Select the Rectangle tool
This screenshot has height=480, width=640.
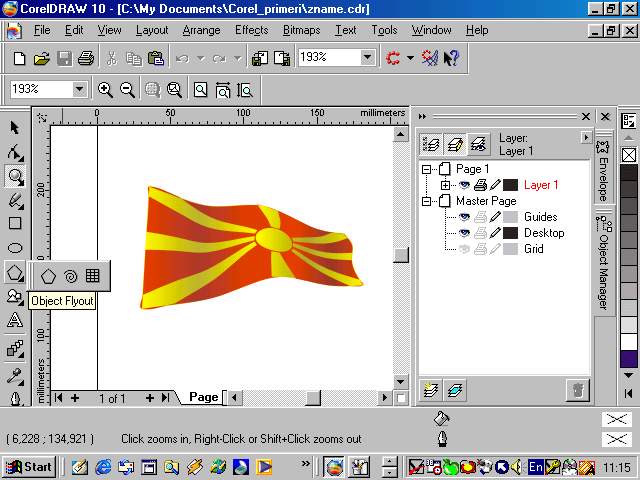click(15, 223)
